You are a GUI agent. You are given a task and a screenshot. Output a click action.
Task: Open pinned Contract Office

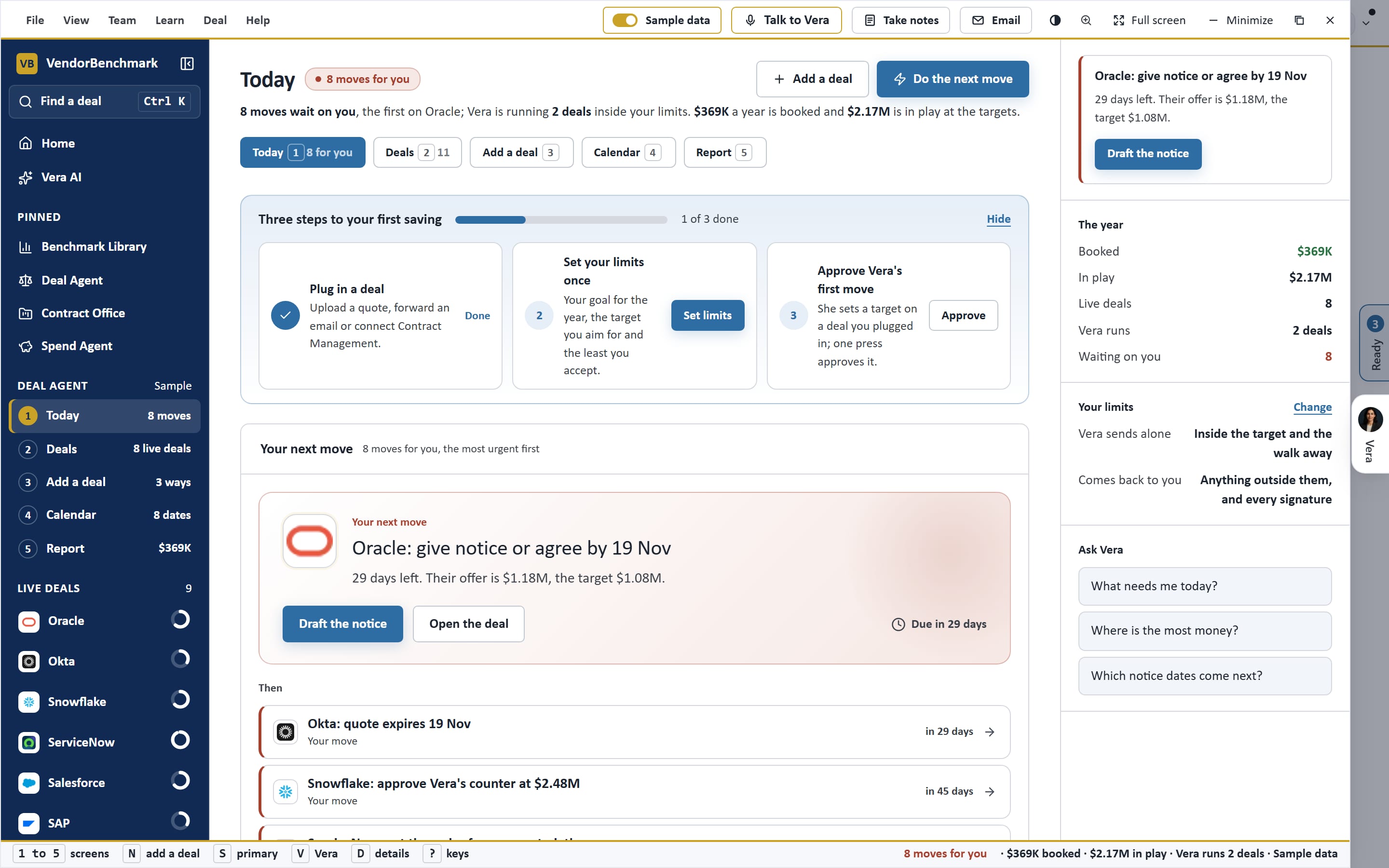[105, 313]
